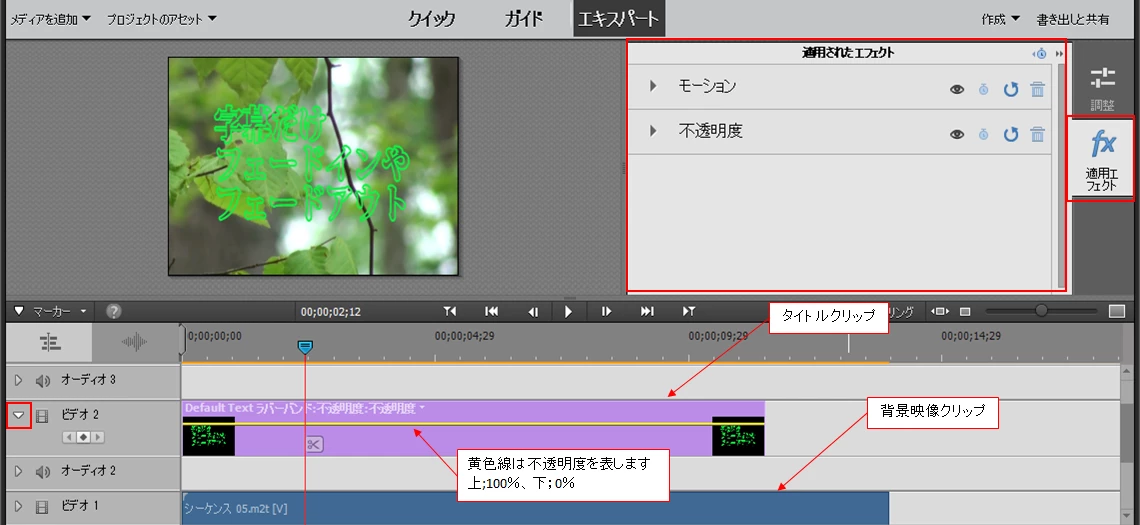
Task: Mute オーディオ 2 speaker icon
Action: (x=43, y=471)
